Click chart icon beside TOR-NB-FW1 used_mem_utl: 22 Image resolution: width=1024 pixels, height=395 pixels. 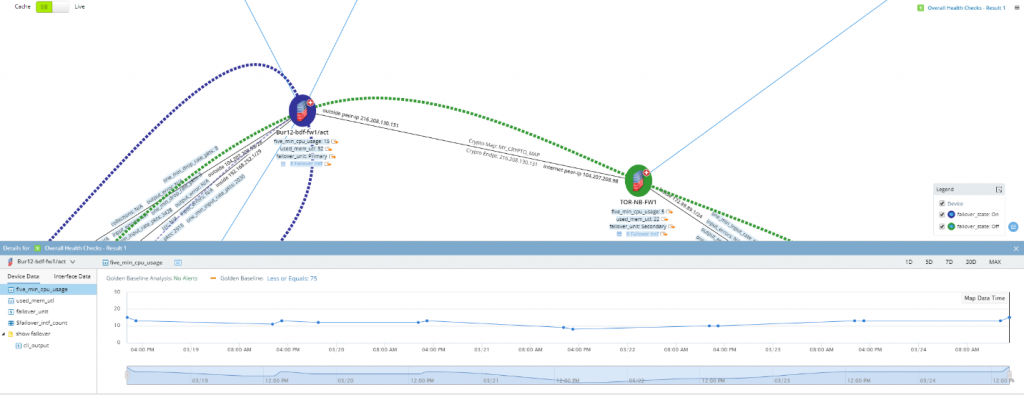tap(666, 219)
